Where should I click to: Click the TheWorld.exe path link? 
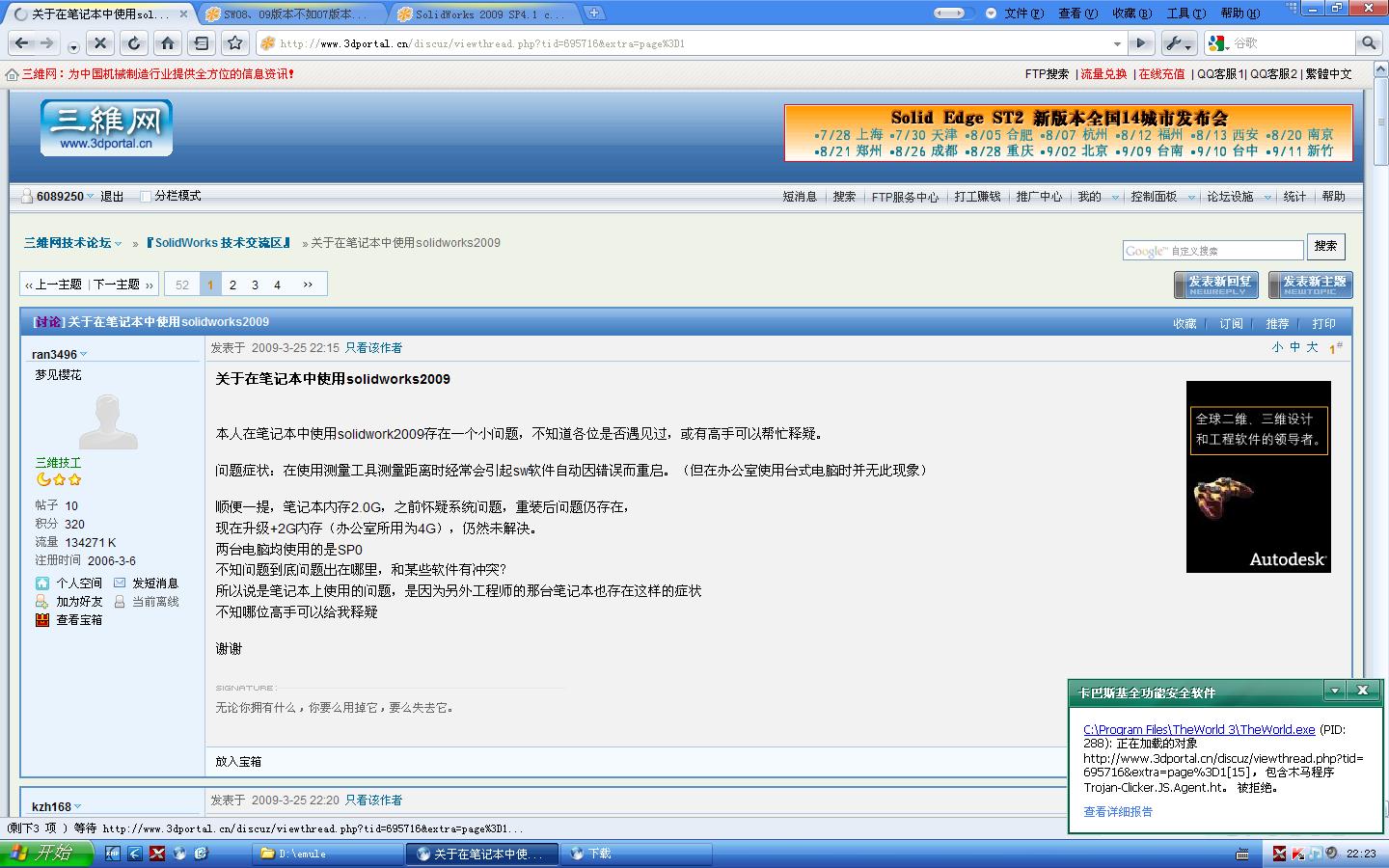point(1199,730)
